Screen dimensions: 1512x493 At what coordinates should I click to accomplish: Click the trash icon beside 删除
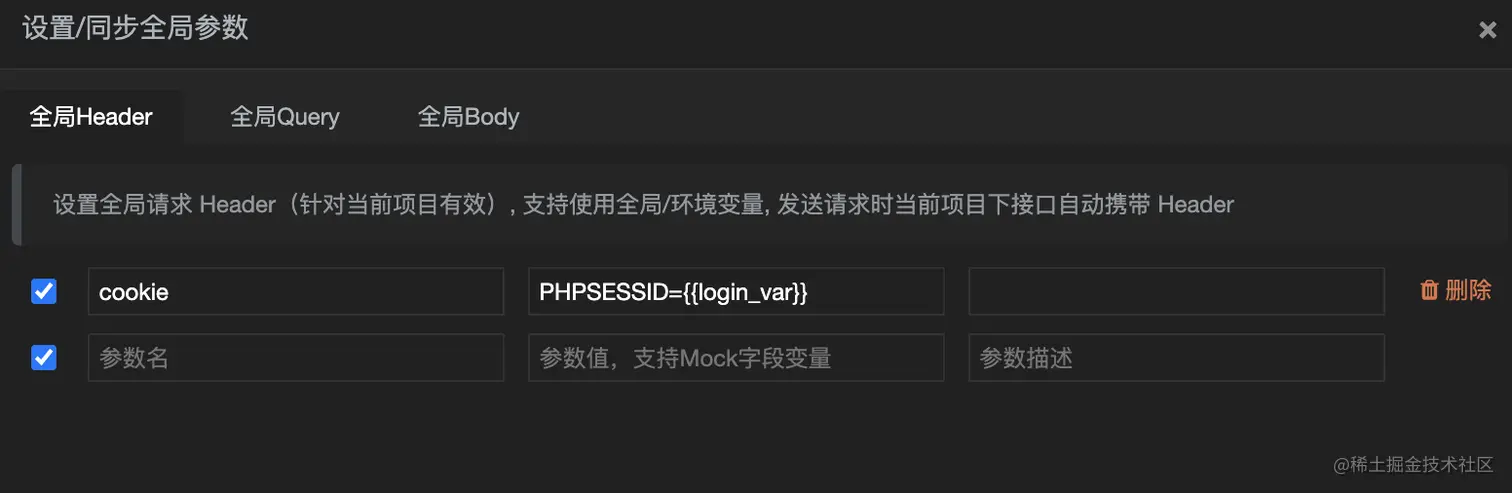1429,291
